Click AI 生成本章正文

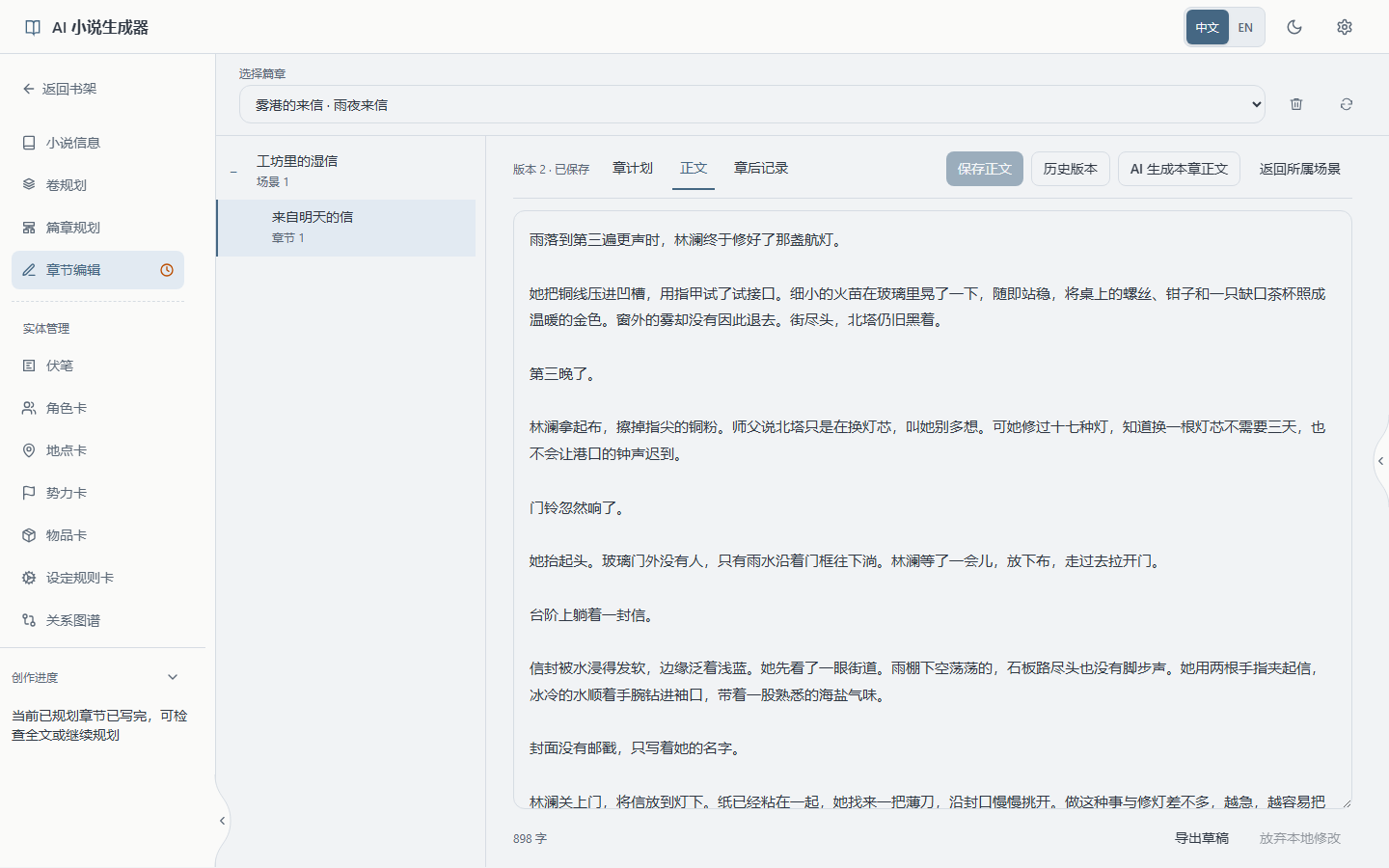point(1179,169)
